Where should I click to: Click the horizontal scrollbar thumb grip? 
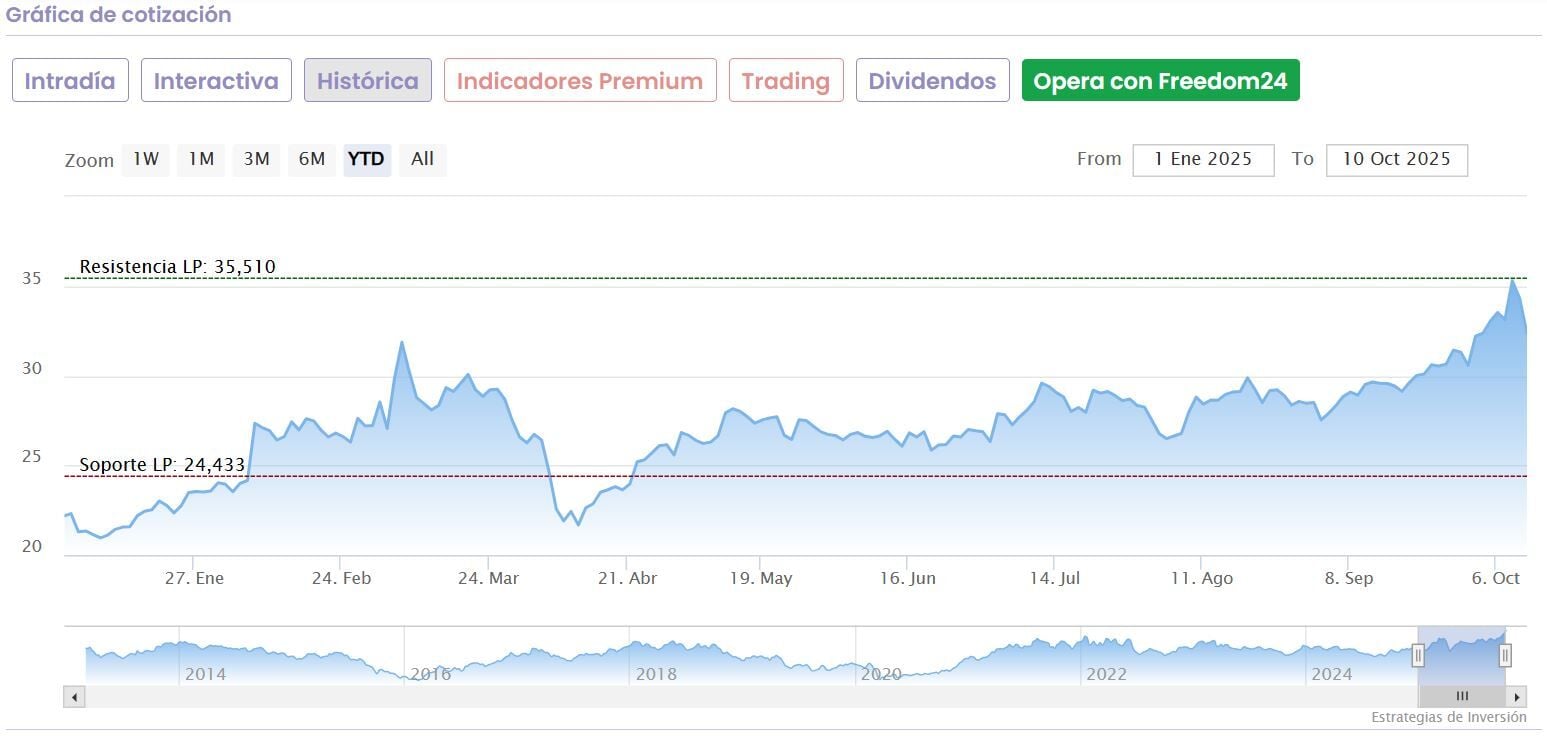point(1462,696)
